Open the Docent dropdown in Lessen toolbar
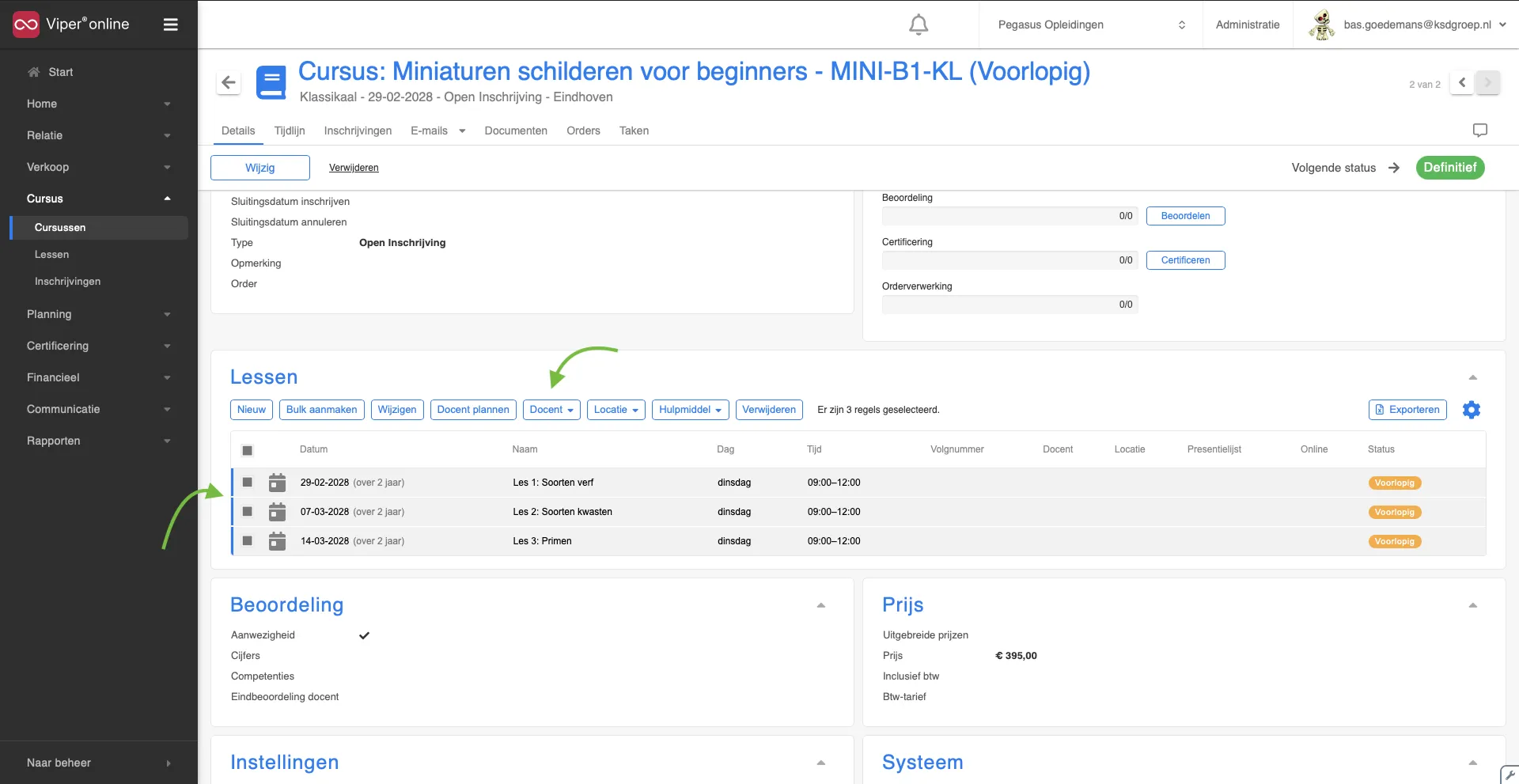This screenshot has width=1519, height=784. coord(551,410)
